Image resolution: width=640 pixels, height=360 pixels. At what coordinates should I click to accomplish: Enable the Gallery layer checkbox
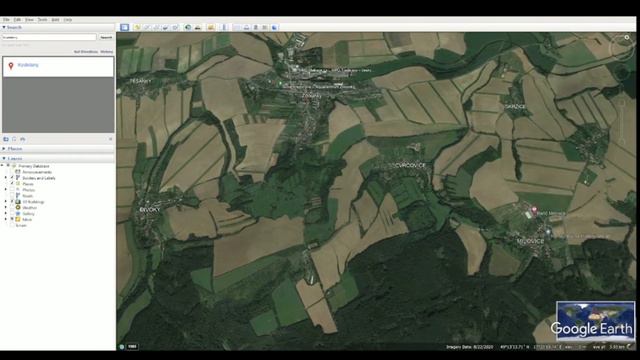[12, 213]
